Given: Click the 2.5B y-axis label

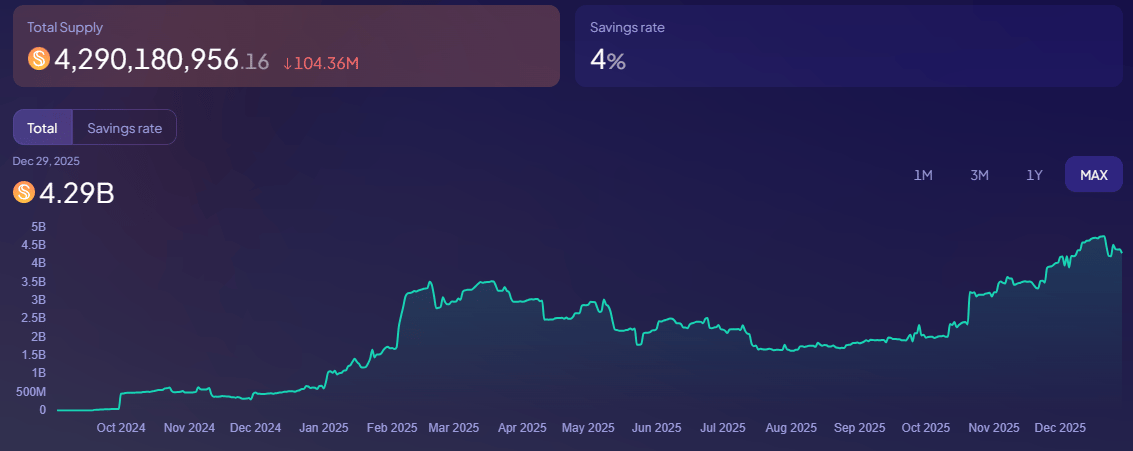Looking at the screenshot, I should [x=33, y=318].
